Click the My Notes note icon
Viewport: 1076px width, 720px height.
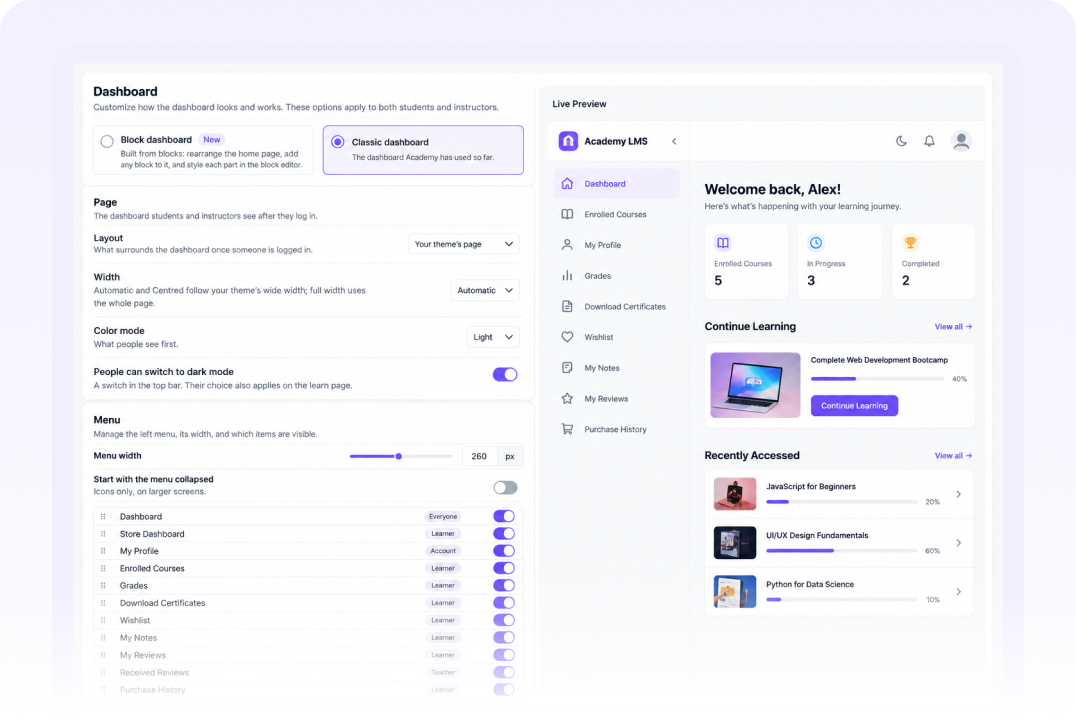pos(567,368)
